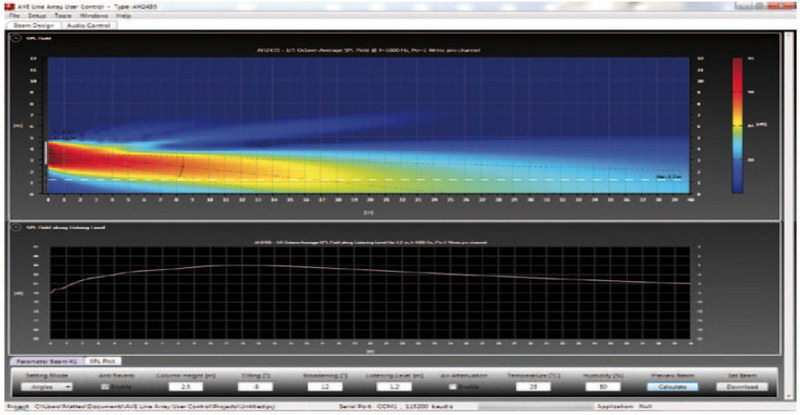Viewport: 800px width, 415px height.
Task: Click the SPL color scale bar
Action: click(x=737, y=122)
